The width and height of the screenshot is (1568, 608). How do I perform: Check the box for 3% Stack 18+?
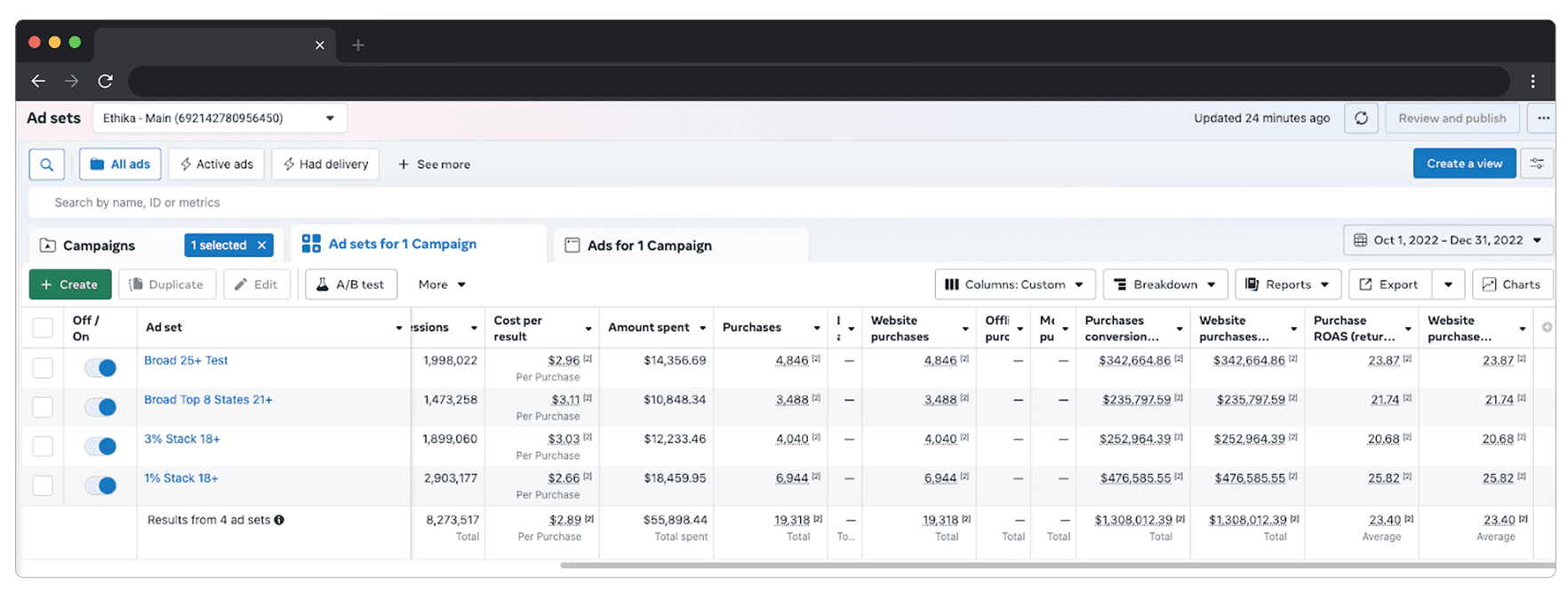(43, 446)
